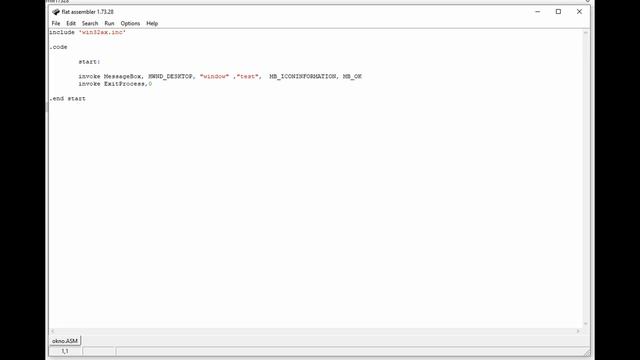Select the okno.ASM file tab

click(65, 341)
